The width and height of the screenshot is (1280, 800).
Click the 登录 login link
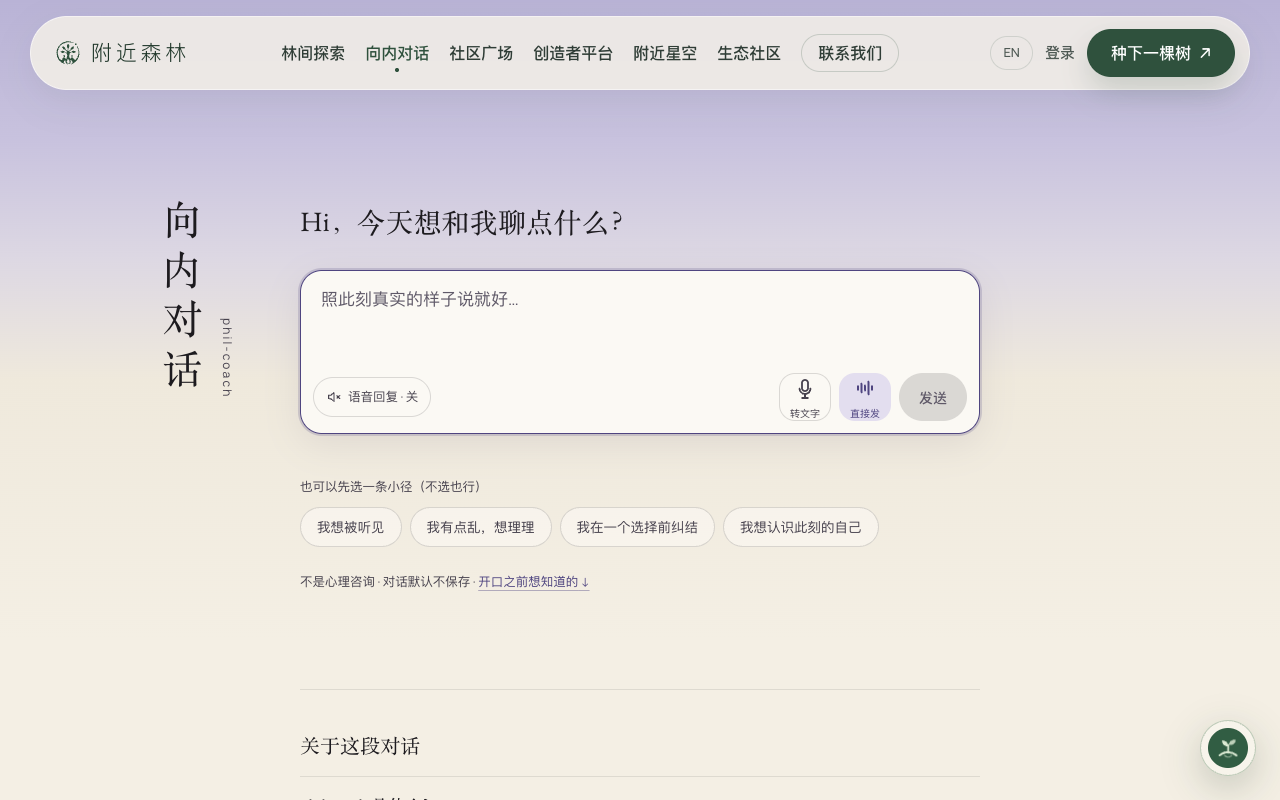pyautogui.click(x=1060, y=53)
